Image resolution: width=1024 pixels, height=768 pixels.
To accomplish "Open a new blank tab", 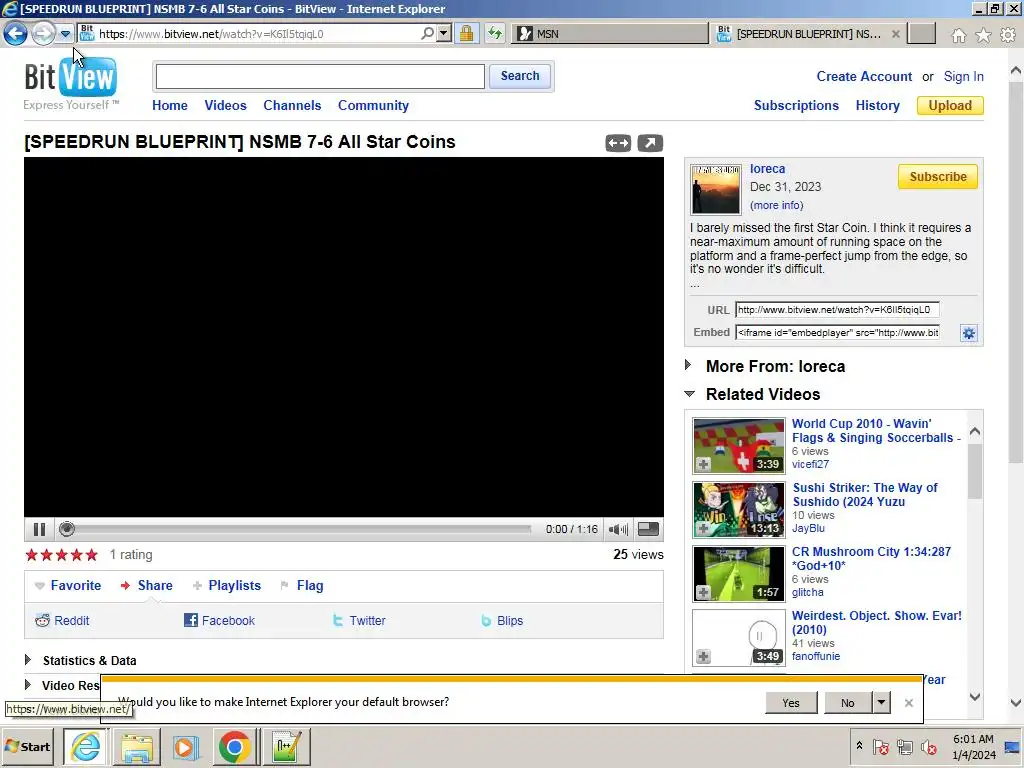I will [x=921, y=33].
